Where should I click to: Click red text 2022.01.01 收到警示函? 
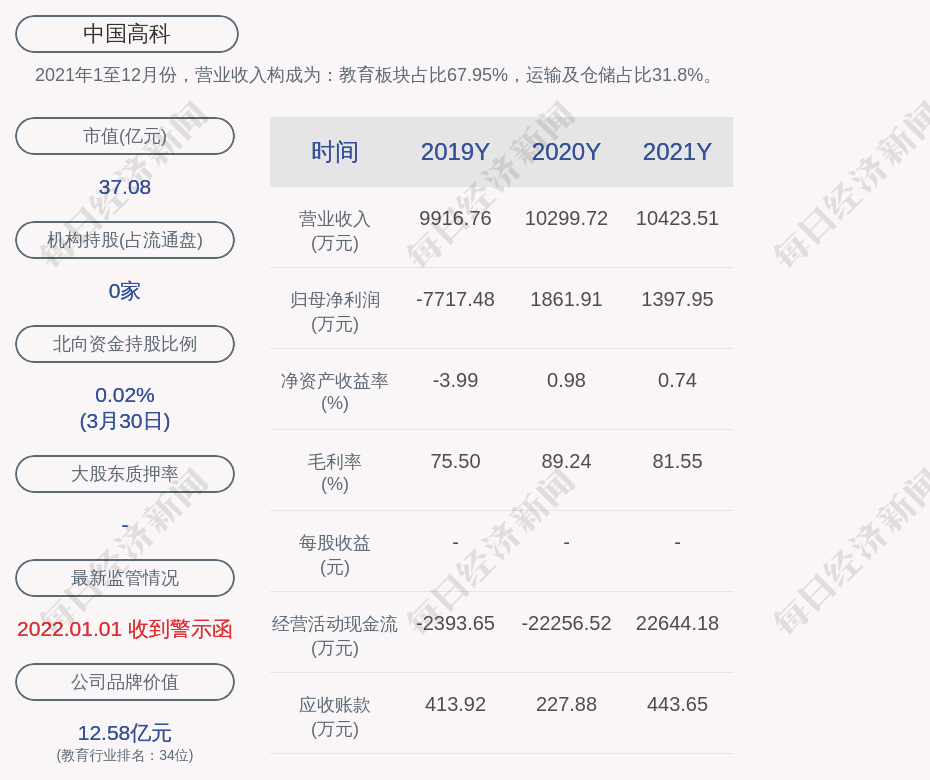[x=125, y=629]
